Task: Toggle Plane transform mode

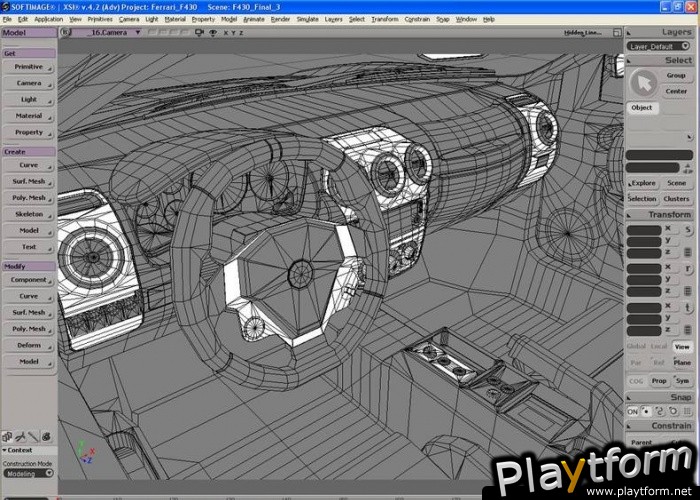Action: coord(682,362)
